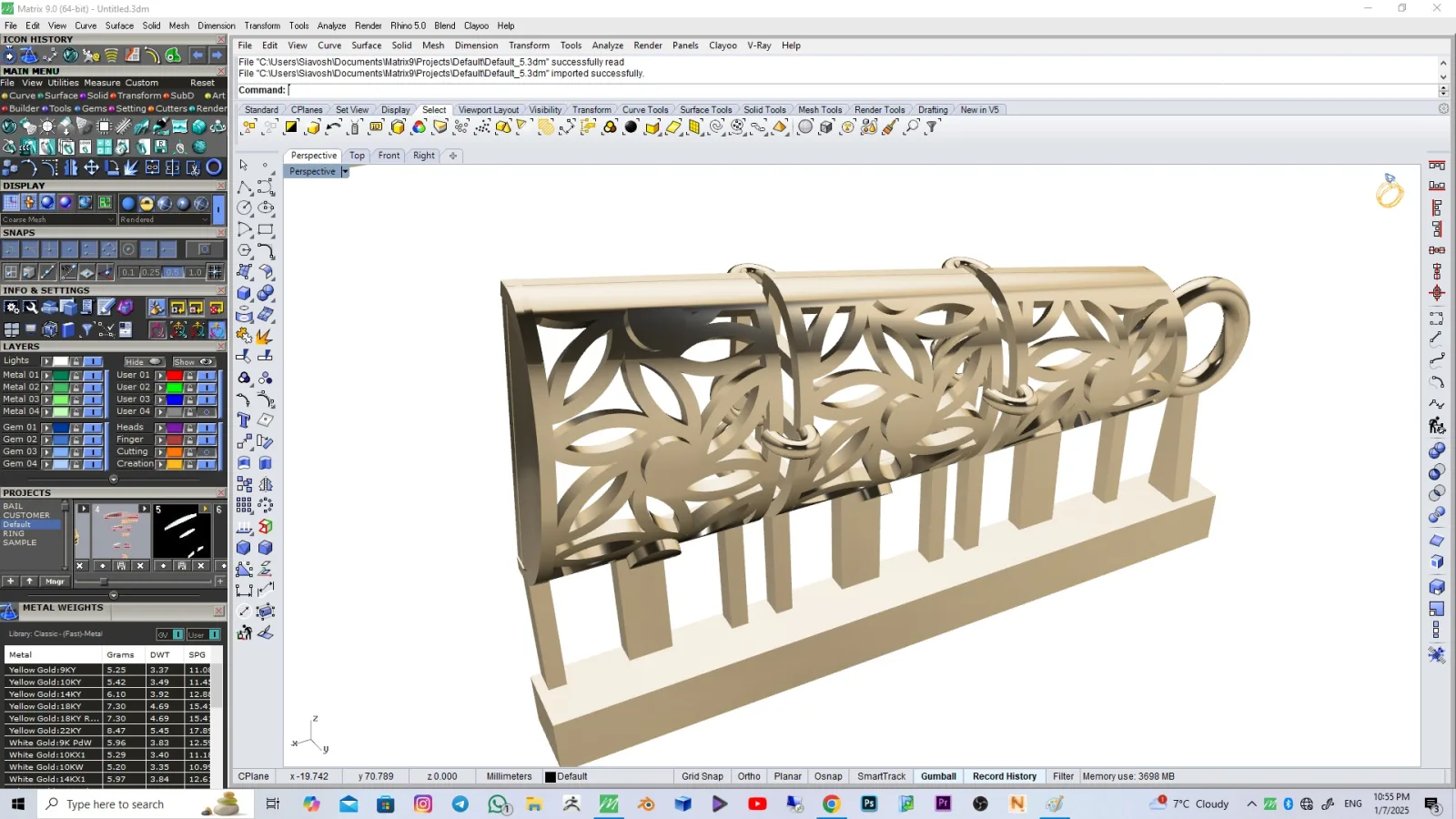
Task: Click the select by color wheel icon
Action: [419, 127]
